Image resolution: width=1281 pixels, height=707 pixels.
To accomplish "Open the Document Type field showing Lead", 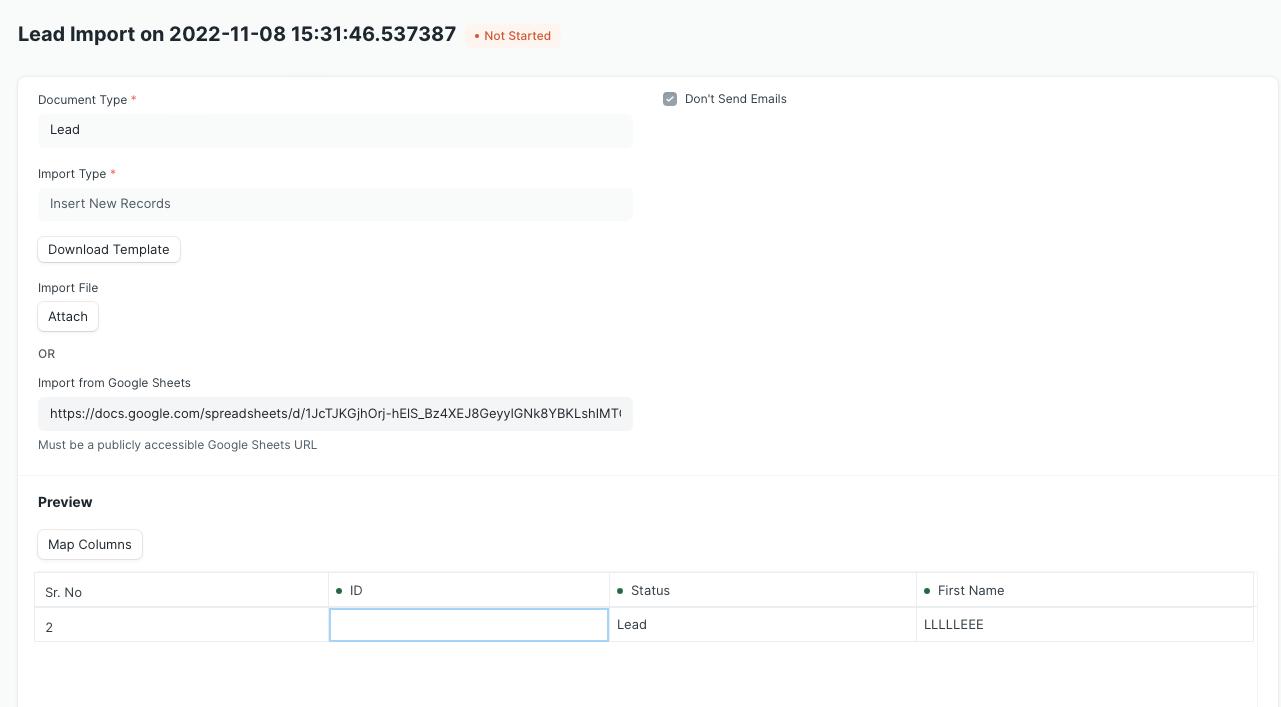I will [335, 130].
